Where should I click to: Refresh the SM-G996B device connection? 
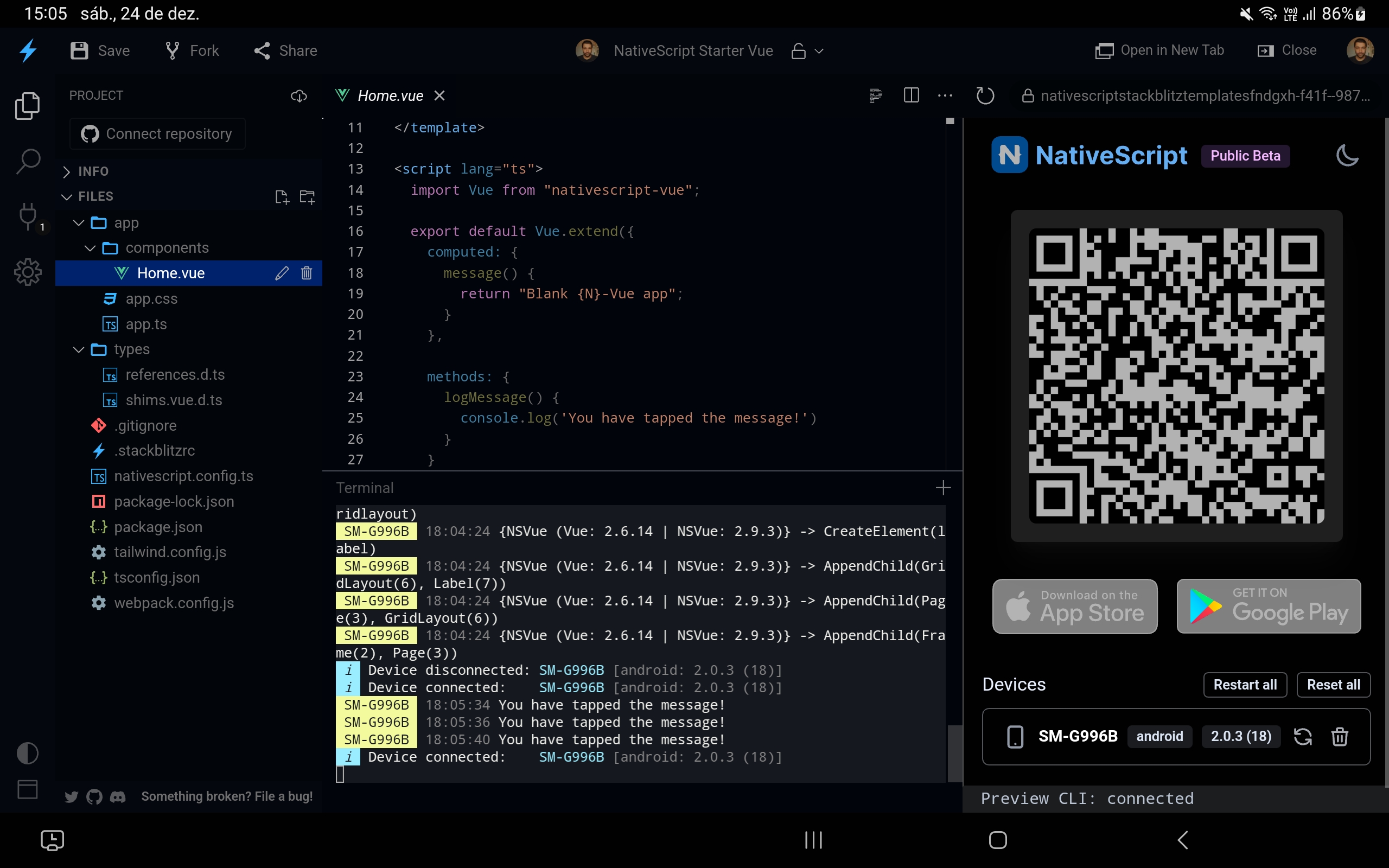(x=1303, y=737)
